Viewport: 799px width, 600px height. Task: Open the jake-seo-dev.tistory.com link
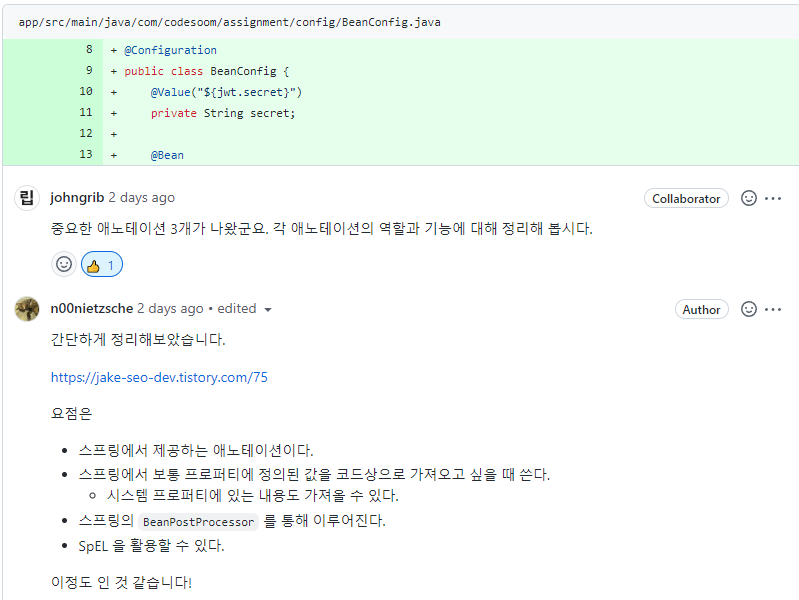click(159, 378)
